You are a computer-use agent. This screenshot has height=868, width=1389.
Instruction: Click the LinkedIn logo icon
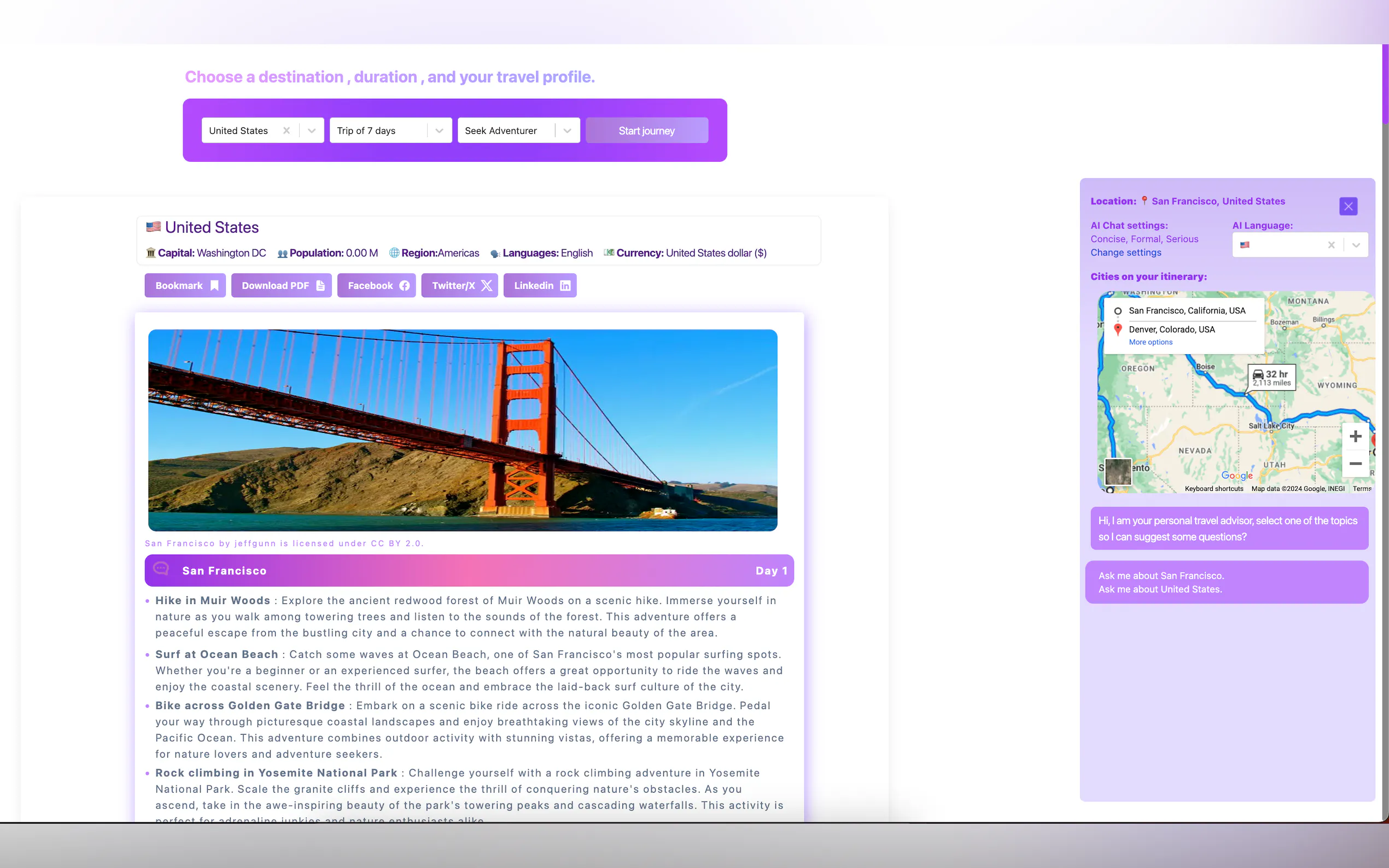(x=565, y=285)
